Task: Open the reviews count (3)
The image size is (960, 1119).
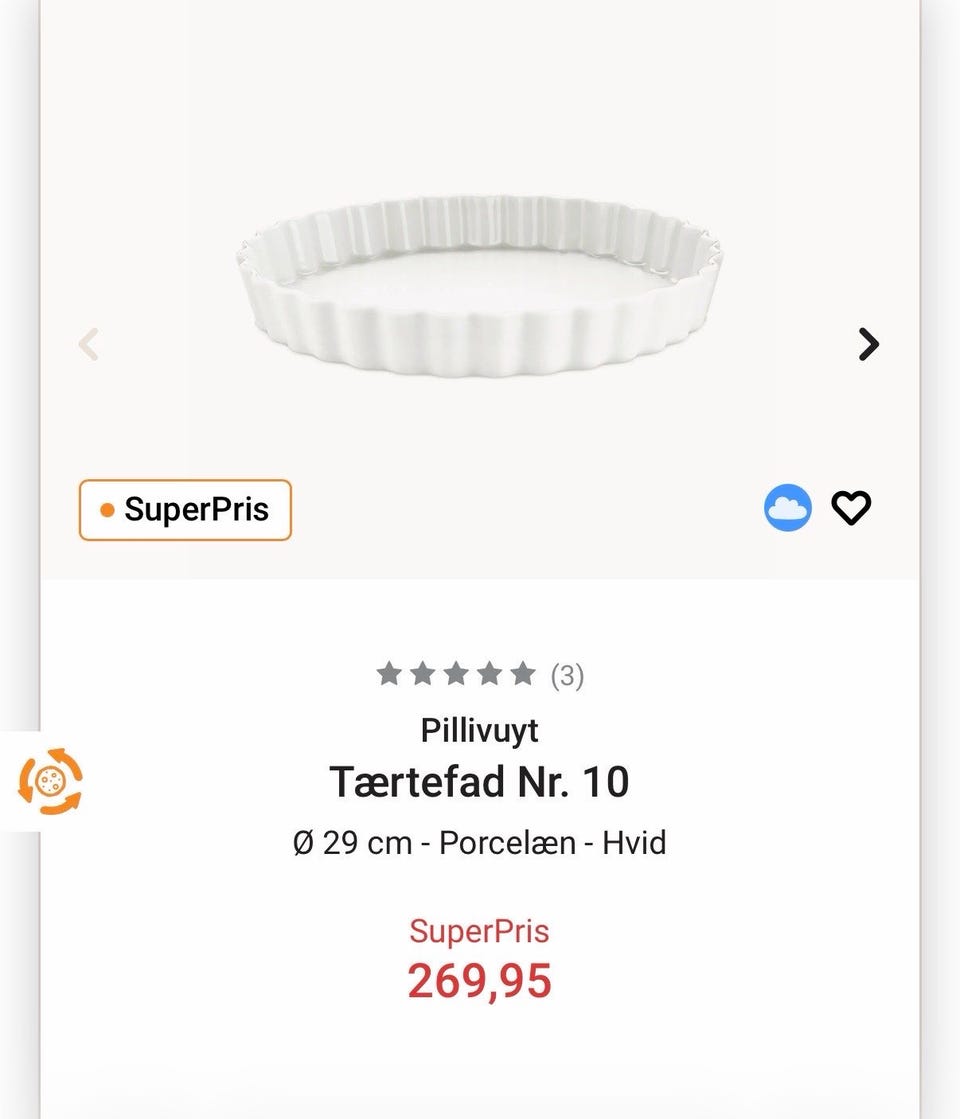Action: [567, 674]
